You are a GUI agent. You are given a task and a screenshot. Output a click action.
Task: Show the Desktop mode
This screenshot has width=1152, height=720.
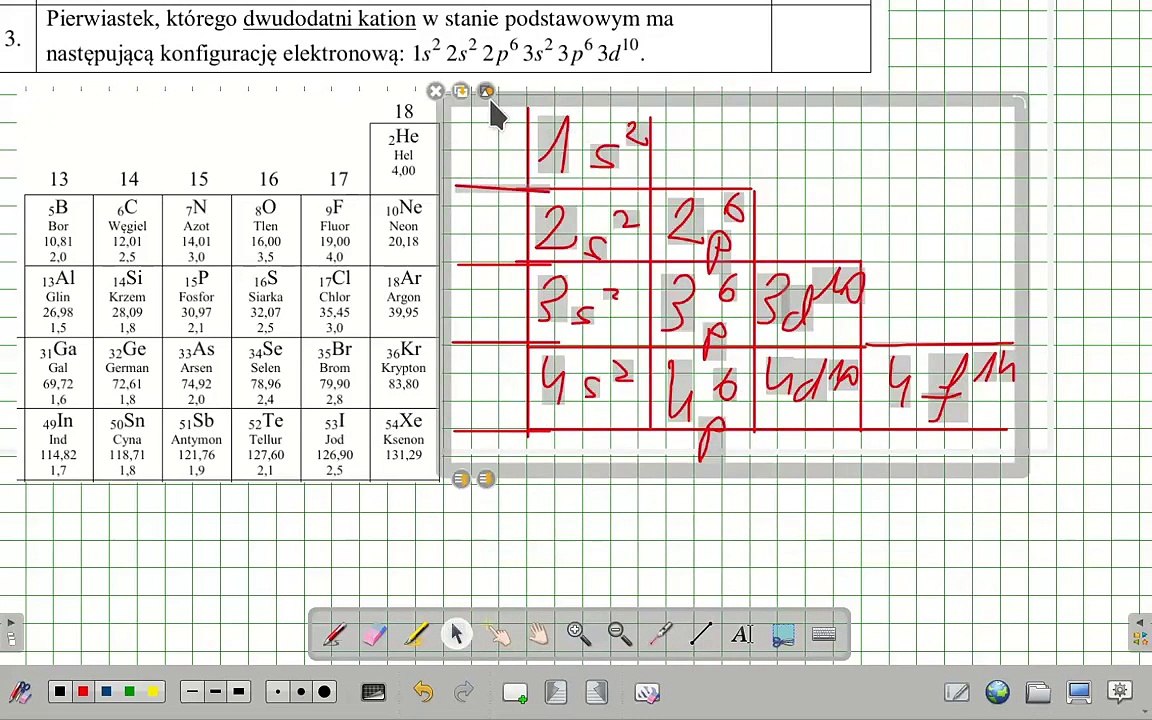coord(1079,692)
